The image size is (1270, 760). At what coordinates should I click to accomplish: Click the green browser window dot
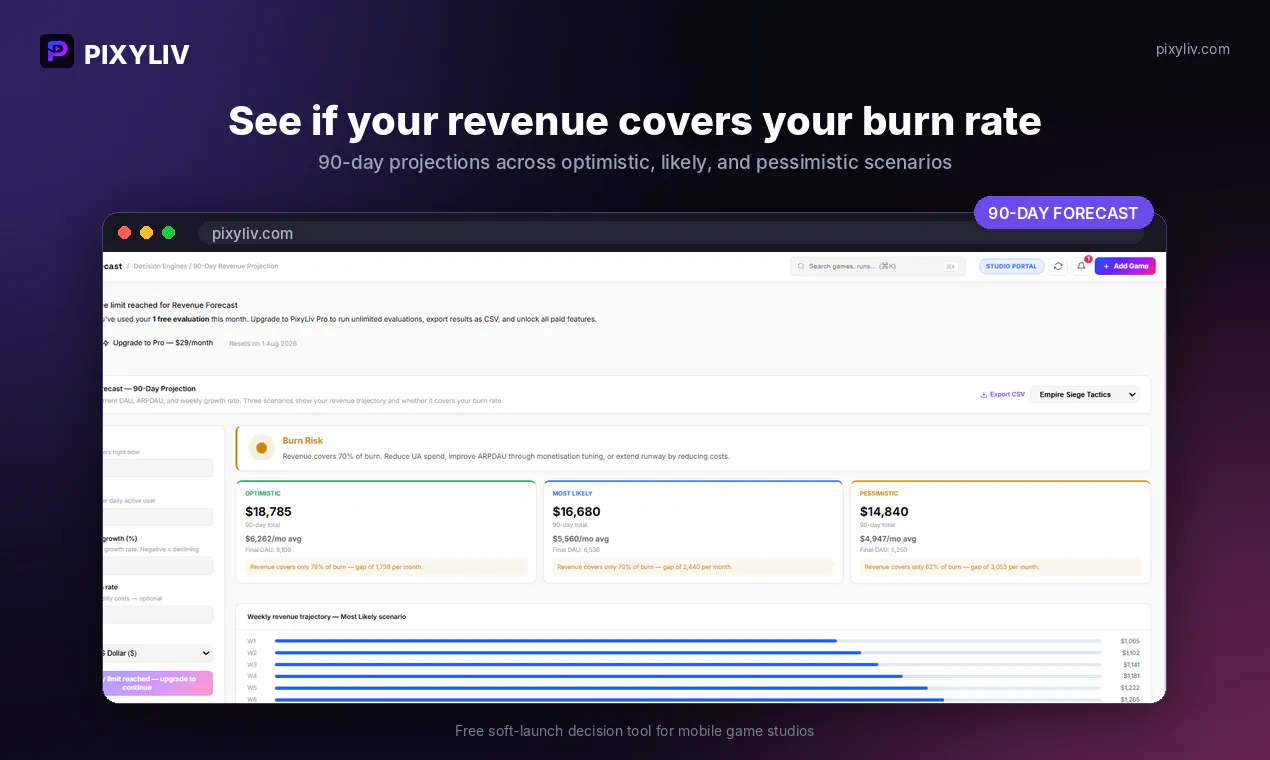coord(169,233)
